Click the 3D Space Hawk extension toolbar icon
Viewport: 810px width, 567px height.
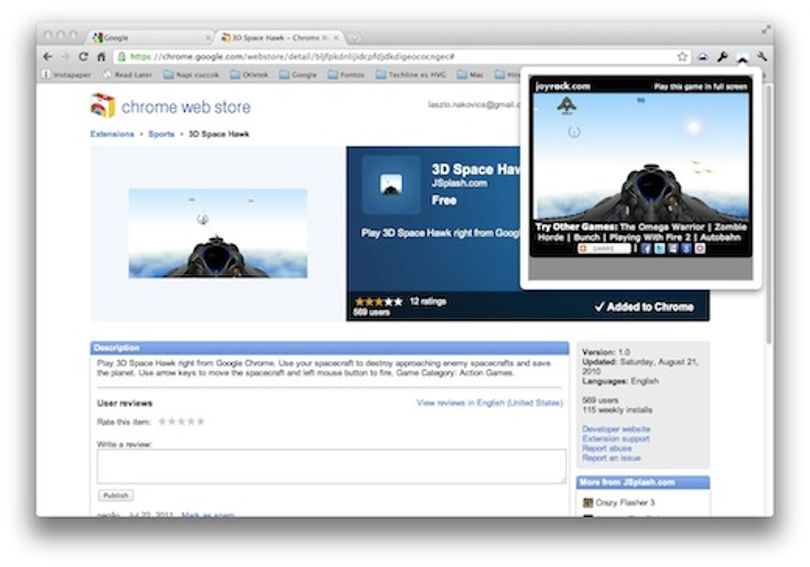pyautogui.click(x=742, y=58)
